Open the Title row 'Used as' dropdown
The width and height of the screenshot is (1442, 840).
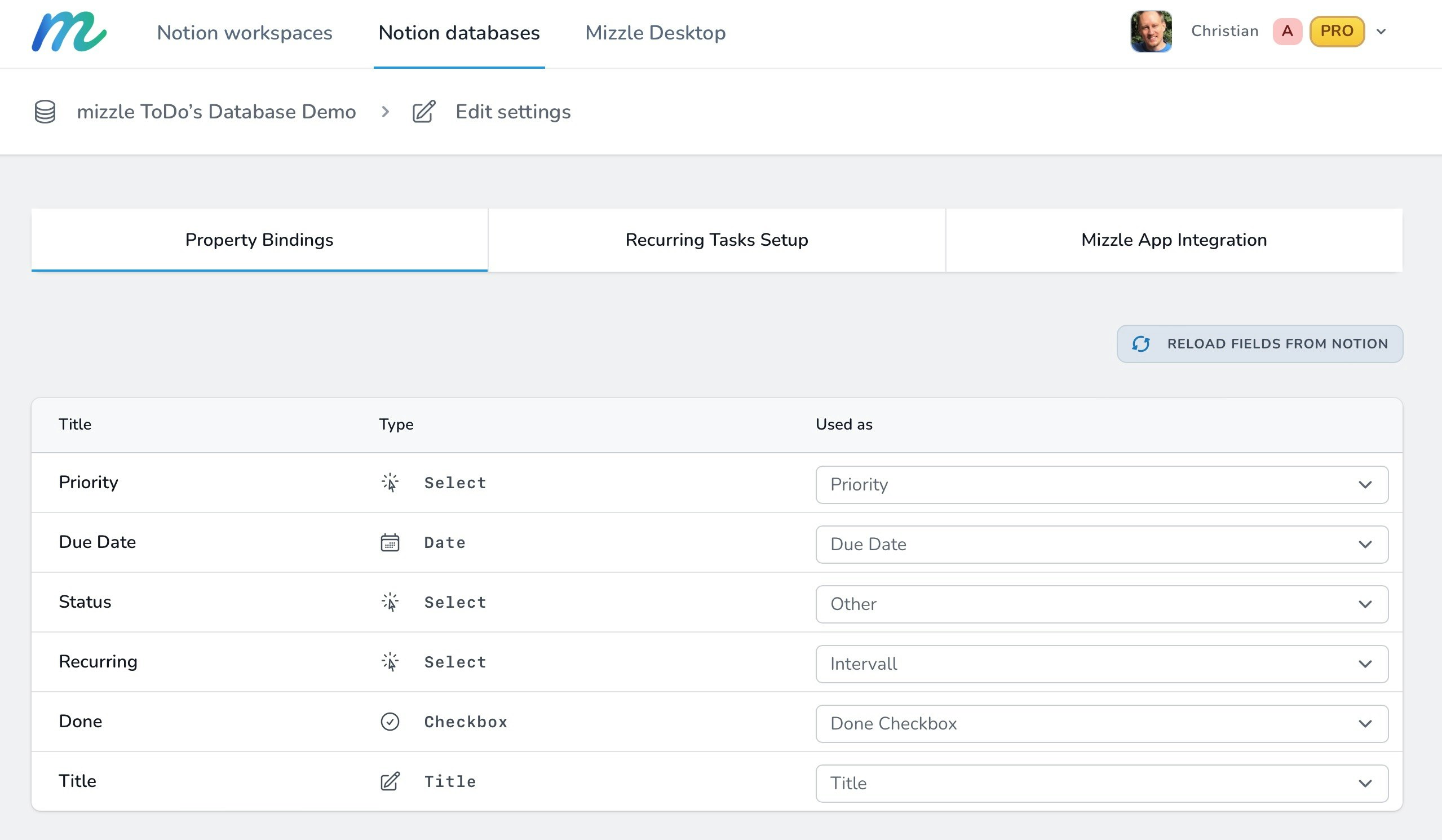tap(1102, 784)
